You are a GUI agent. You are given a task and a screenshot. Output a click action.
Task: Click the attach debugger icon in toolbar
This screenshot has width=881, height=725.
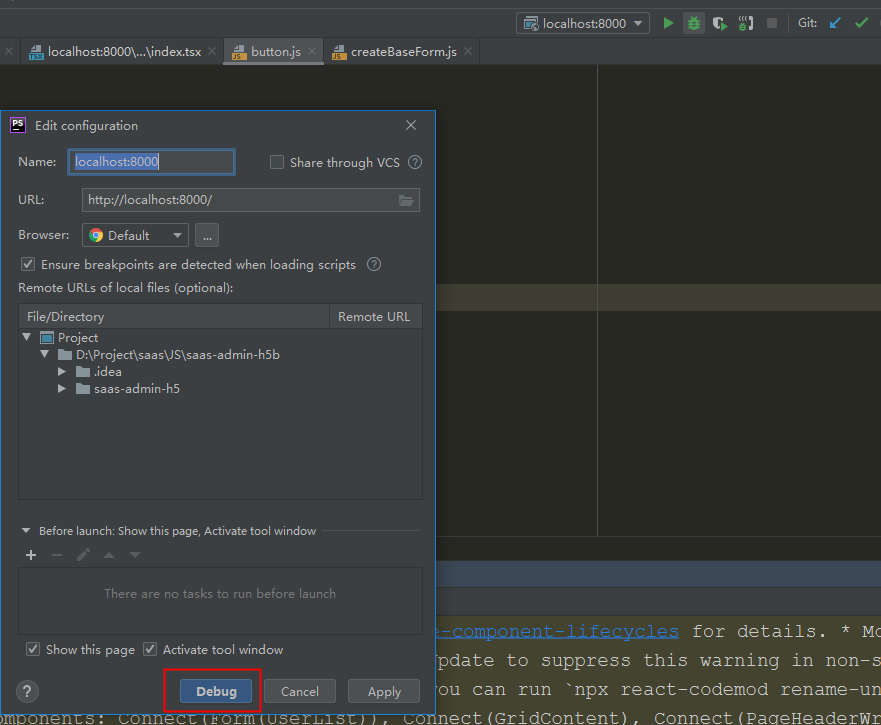click(746, 23)
